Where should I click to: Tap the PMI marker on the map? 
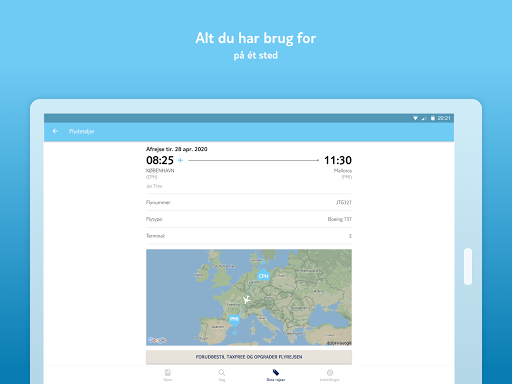234,320
